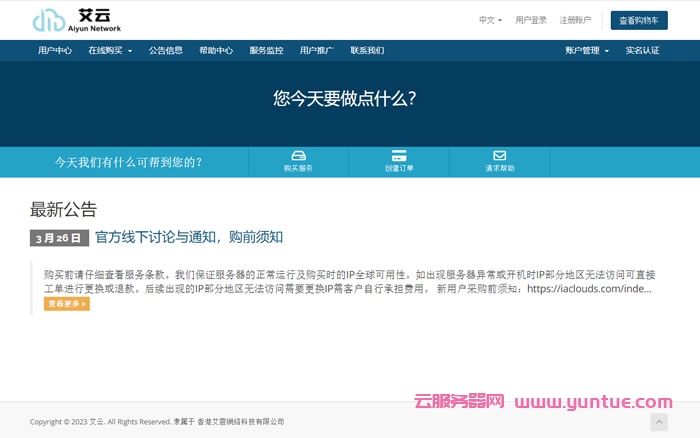Click the 请求帮助 envelope icon
This screenshot has height=438, width=700.
(x=500, y=155)
